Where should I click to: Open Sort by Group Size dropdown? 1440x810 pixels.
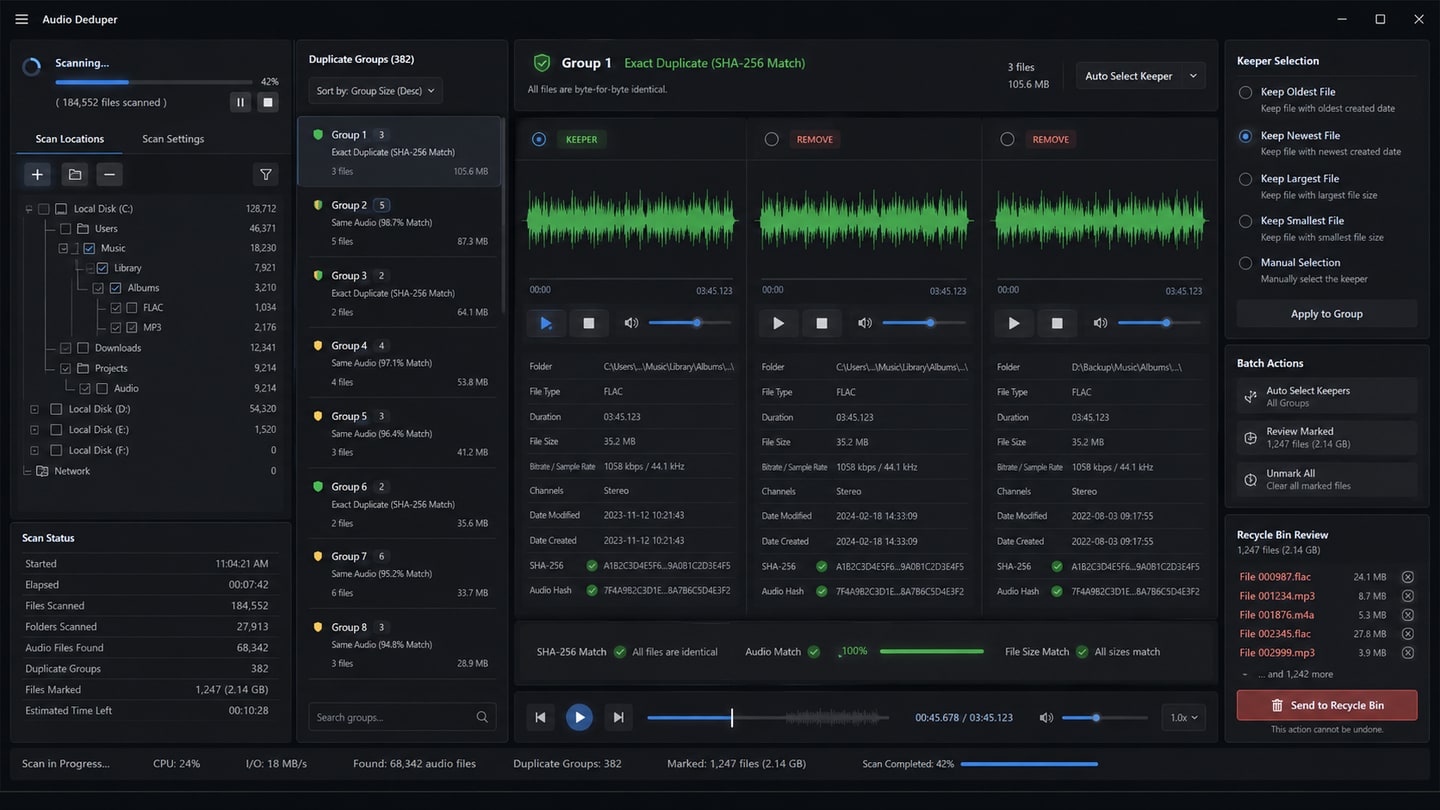(x=375, y=90)
